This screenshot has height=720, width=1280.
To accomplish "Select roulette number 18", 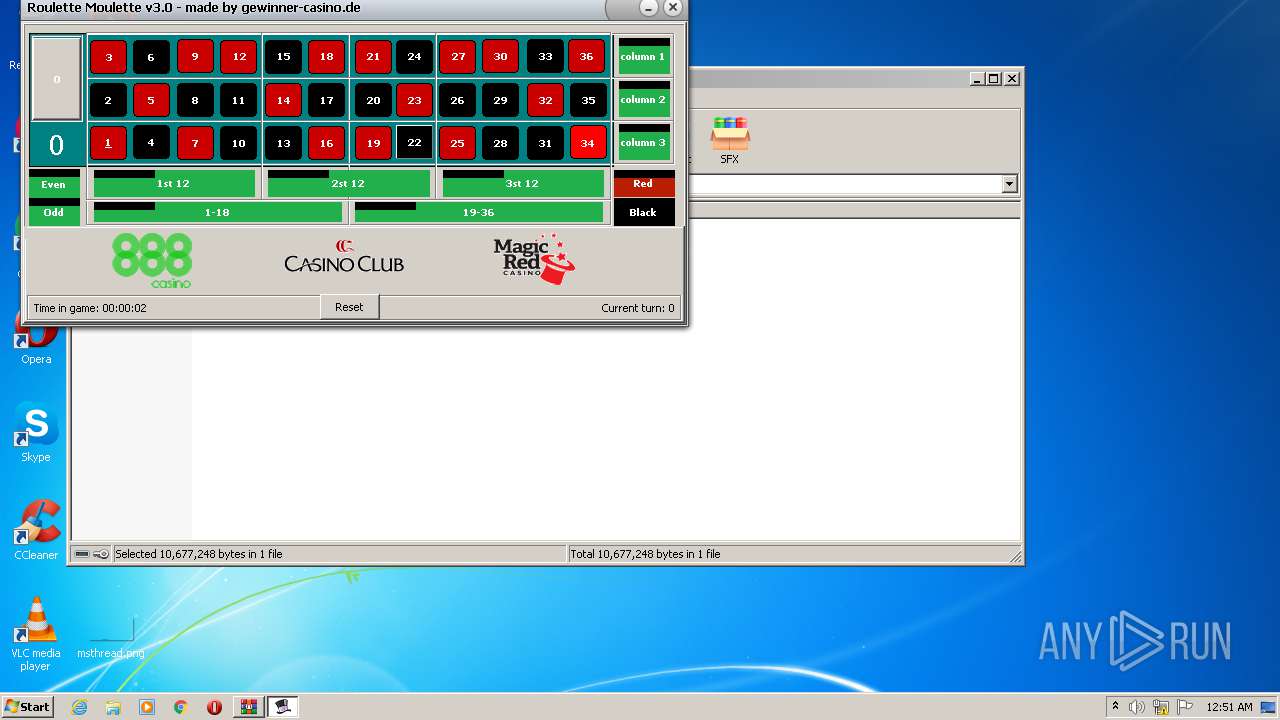I will click(x=326, y=57).
